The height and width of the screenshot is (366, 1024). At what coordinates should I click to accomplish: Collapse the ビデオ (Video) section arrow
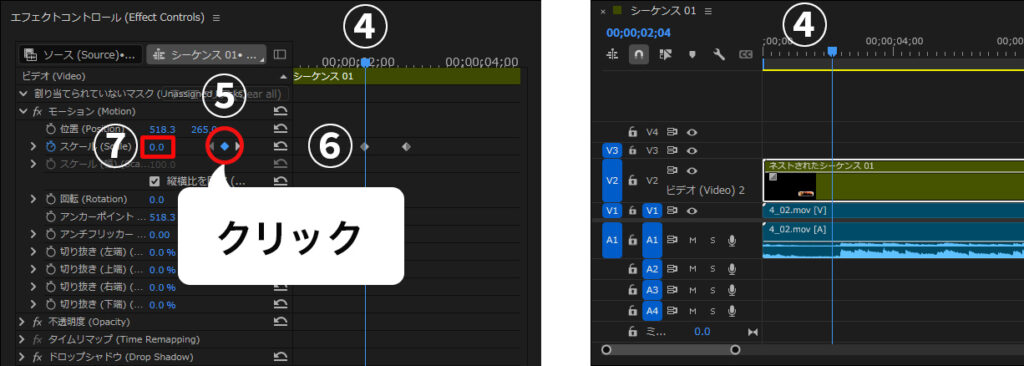pyautogui.click(x=283, y=77)
